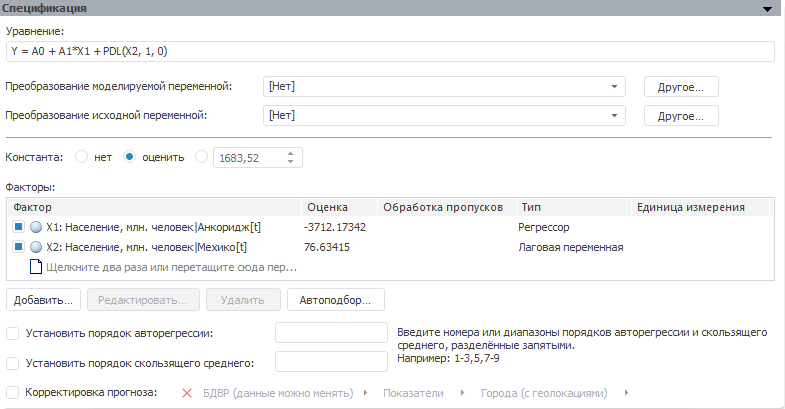Screen dimensions: 785x409
Task: Click the Добавить... button
Action: pyautogui.click(x=44, y=299)
